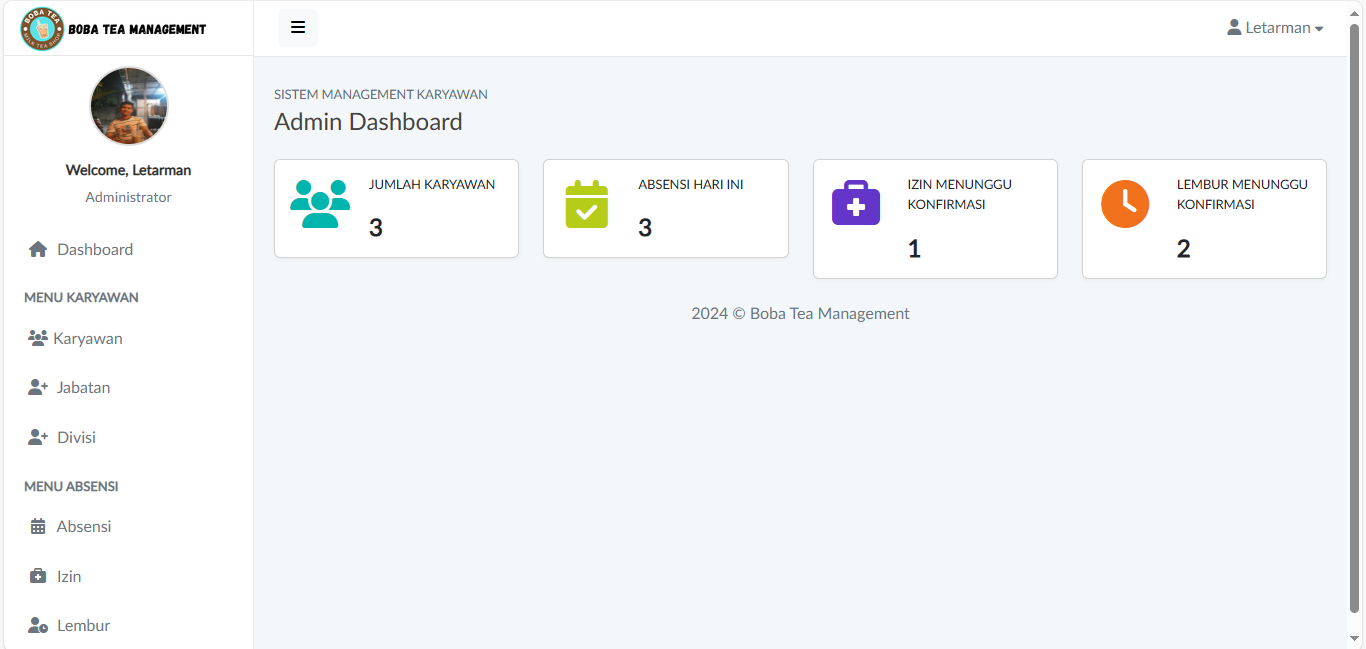Click the admin profile avatar photo
1366x649 pixels.
pyautogui.click(x=129, y=106)
